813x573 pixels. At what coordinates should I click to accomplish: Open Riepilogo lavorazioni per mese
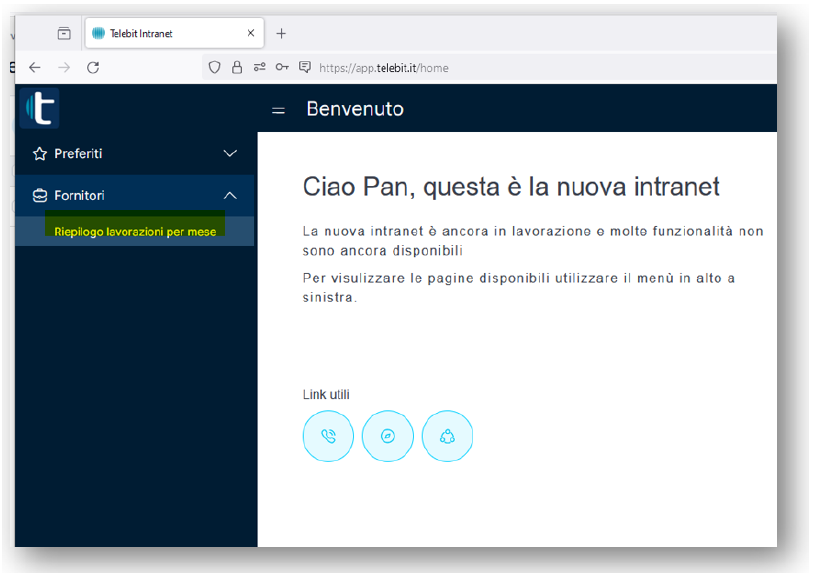[135, 232]
